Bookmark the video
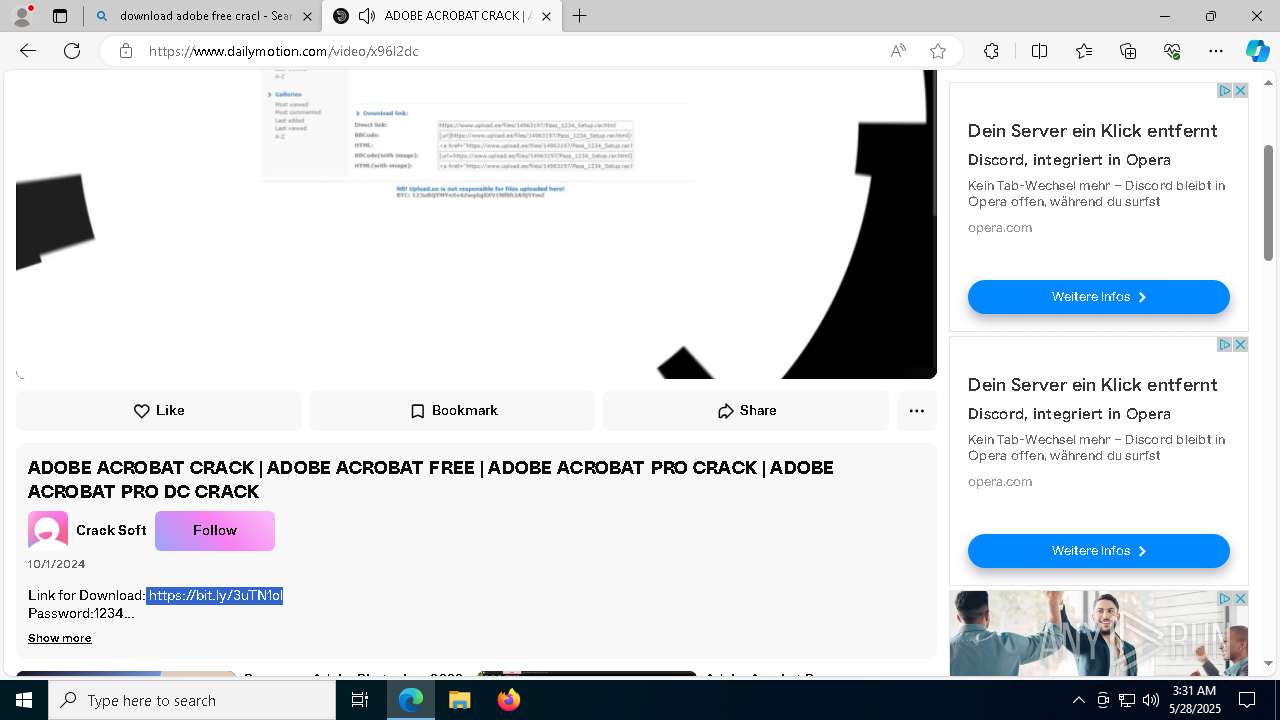Image resolution: width=1280 pixels, height=720 pixels. point(453,411)
